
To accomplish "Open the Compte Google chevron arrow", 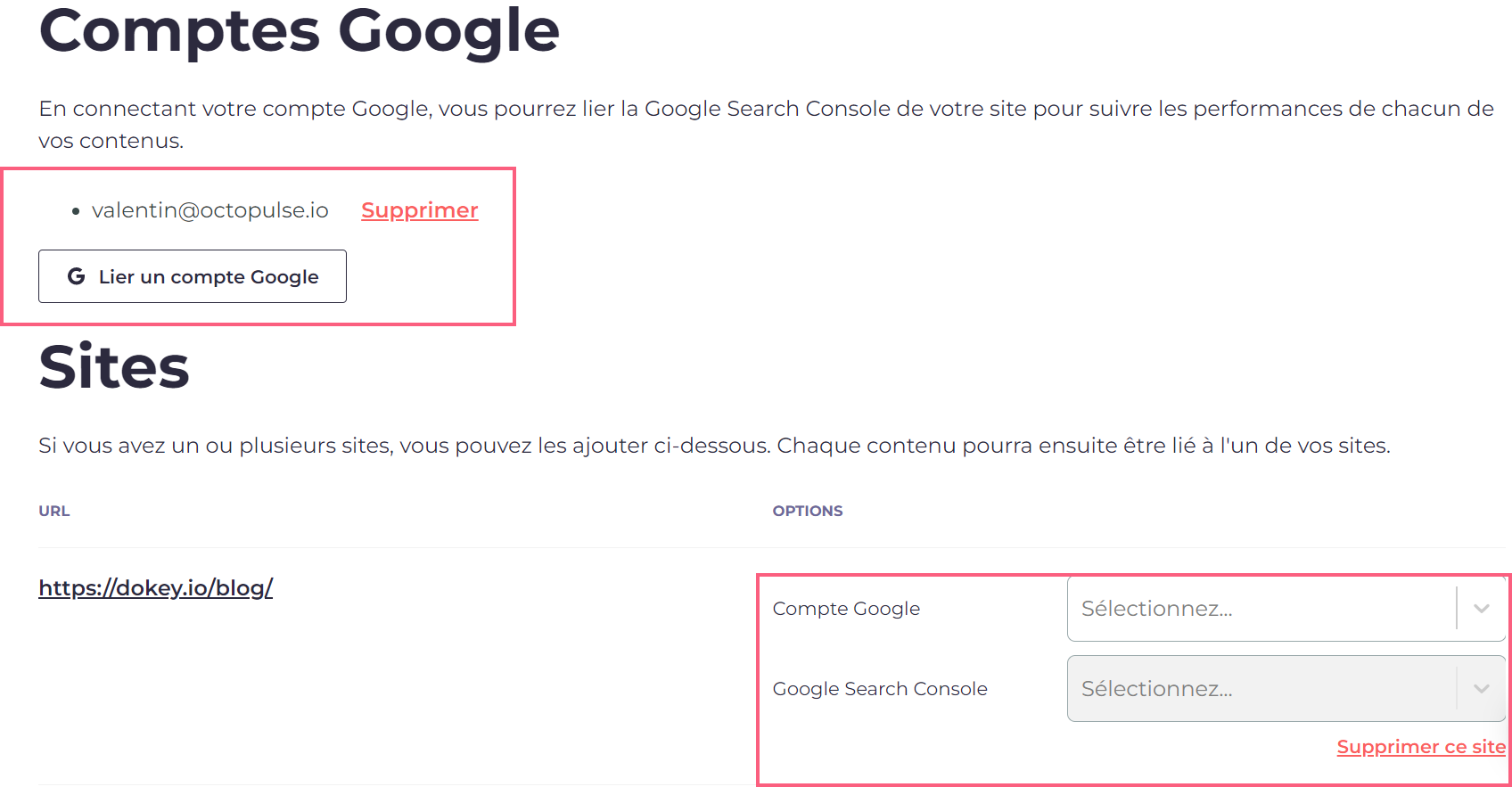I will [x=1482, y=609].
